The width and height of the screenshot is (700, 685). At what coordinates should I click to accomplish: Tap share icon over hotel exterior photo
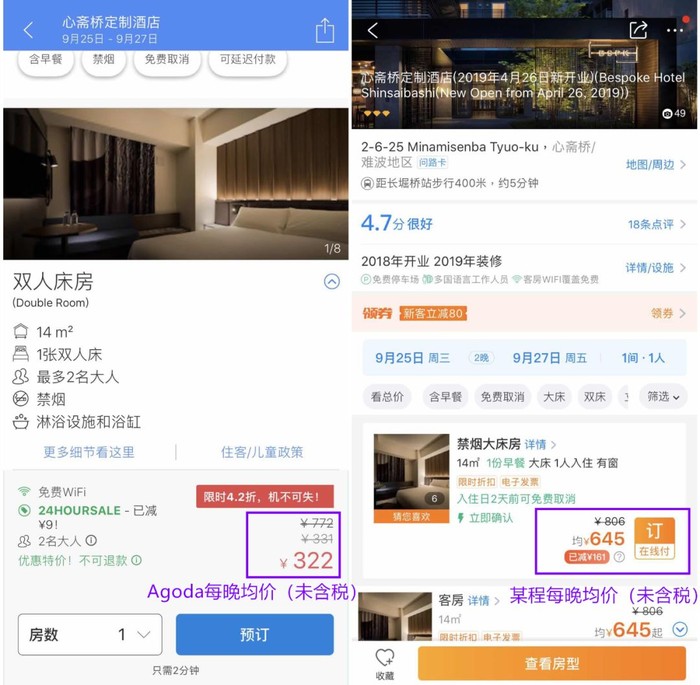(638, 30)
